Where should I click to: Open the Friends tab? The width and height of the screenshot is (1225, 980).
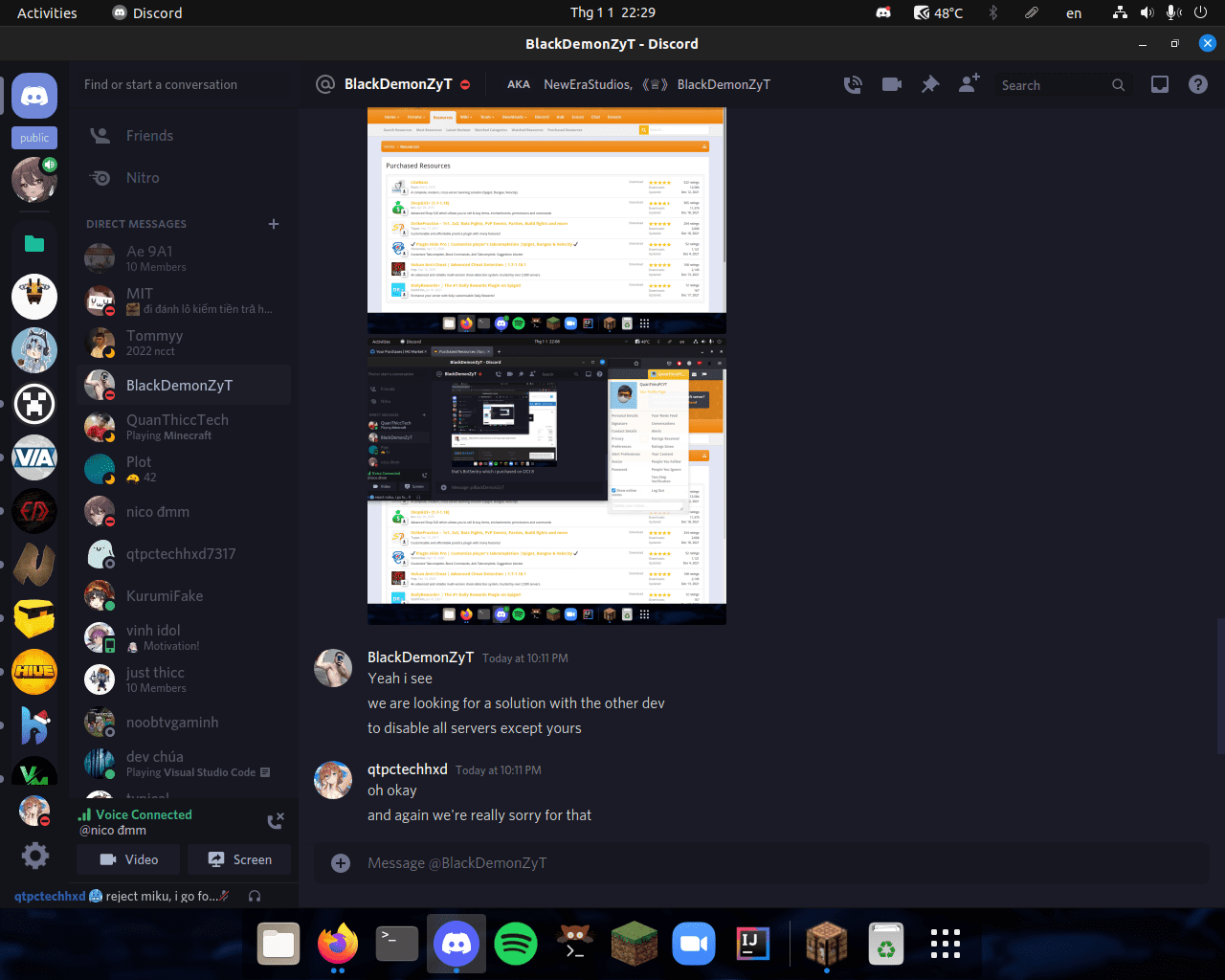[184, 136]
